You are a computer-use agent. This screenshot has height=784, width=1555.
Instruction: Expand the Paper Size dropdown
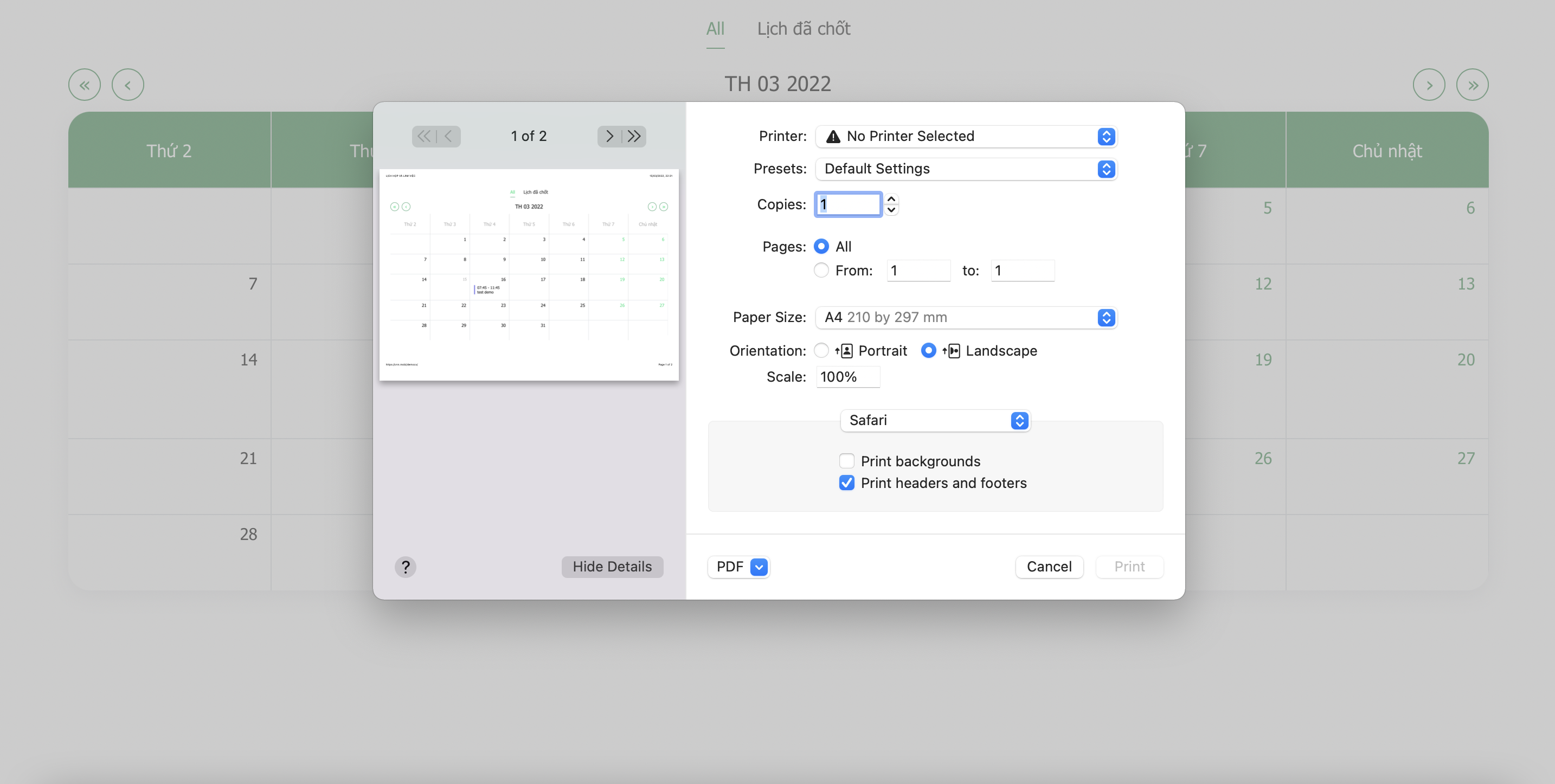coord(966,318)
